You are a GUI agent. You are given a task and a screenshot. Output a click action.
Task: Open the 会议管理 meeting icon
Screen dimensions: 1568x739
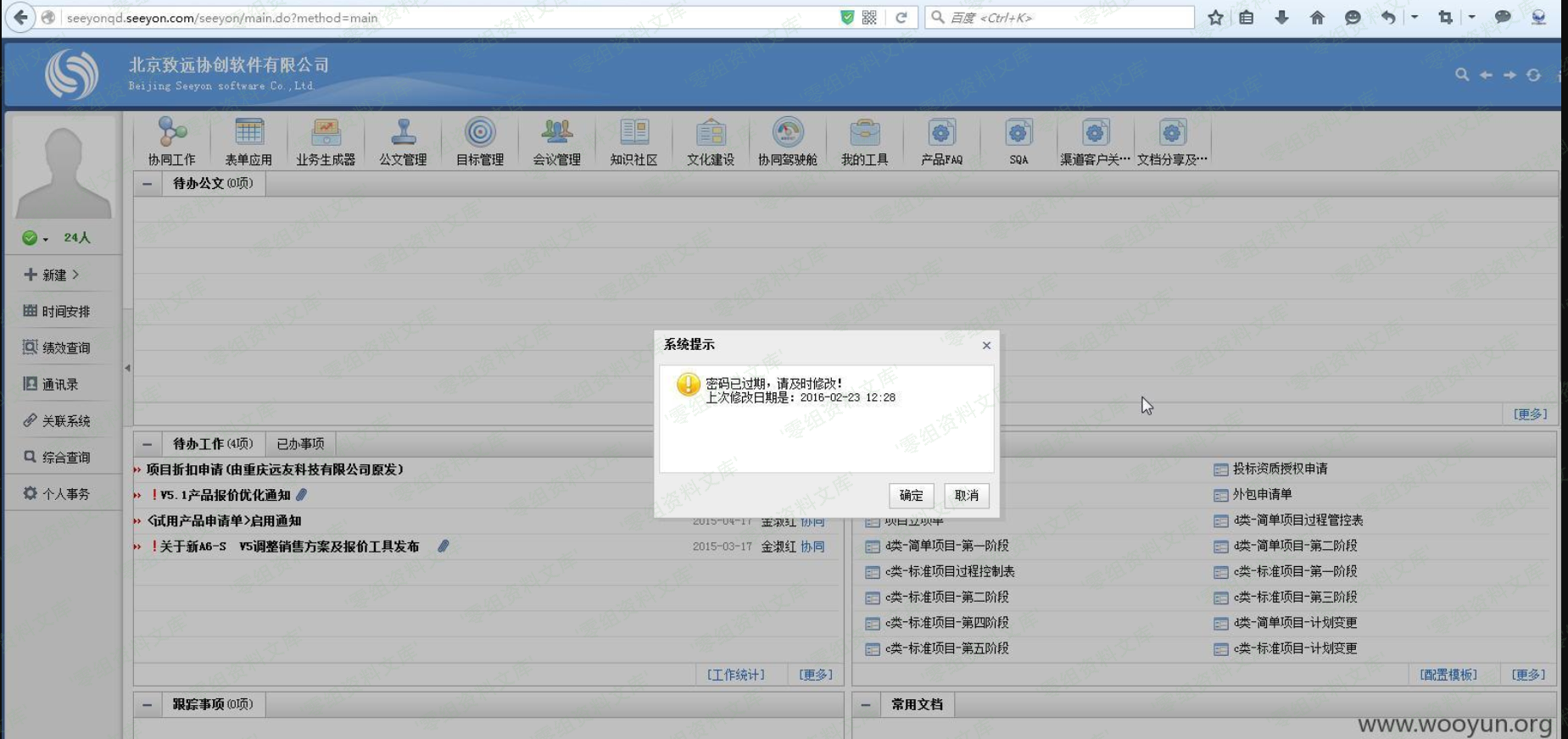pos(556,134)
